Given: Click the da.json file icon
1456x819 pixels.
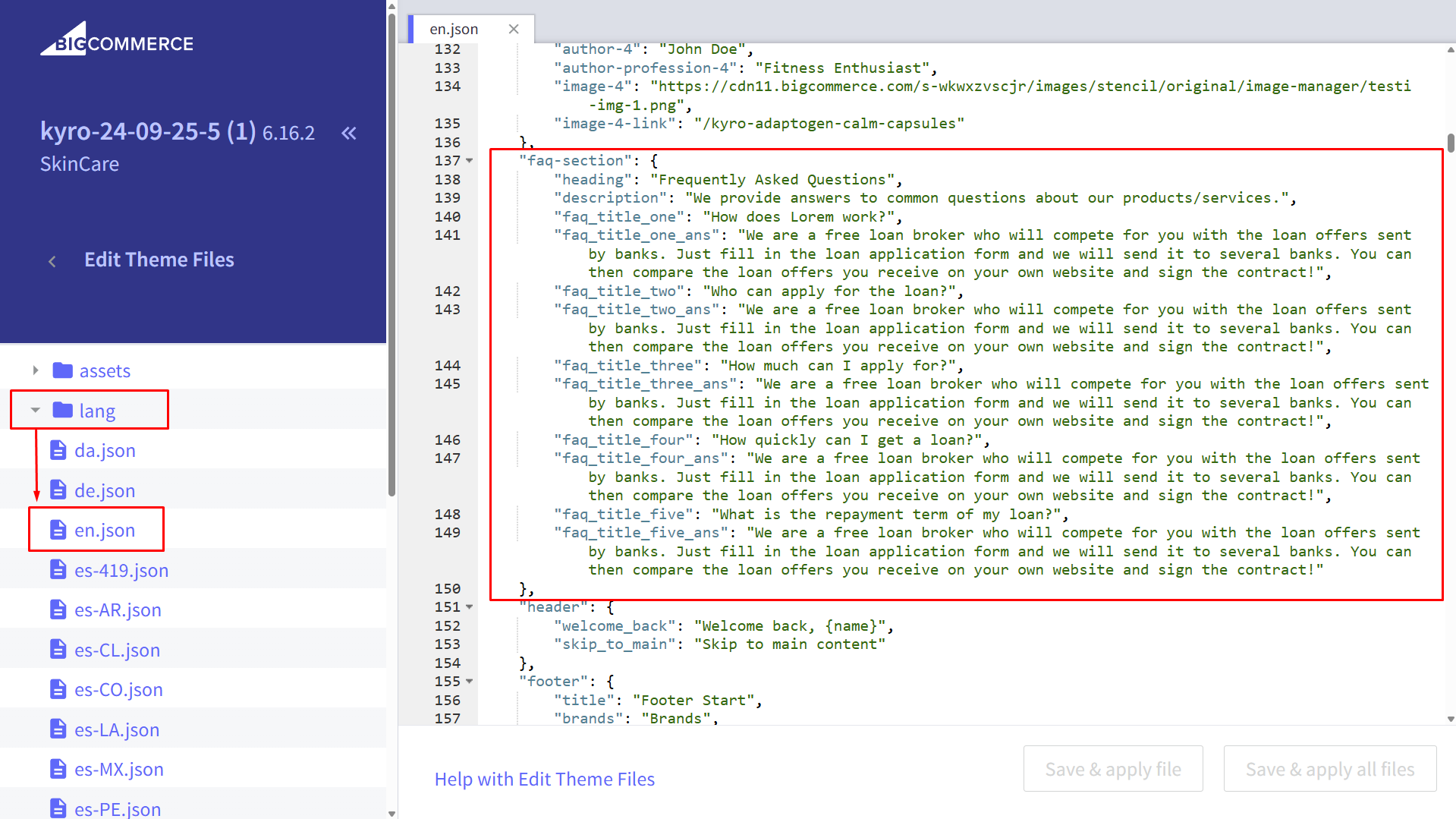Looking at the screenshot, I should point(58,450).
